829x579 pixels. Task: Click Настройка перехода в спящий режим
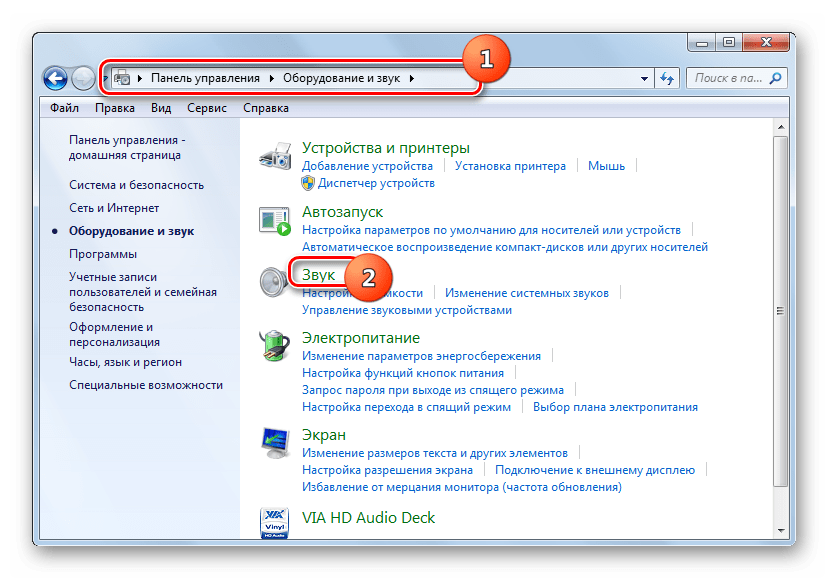point(406,407)
